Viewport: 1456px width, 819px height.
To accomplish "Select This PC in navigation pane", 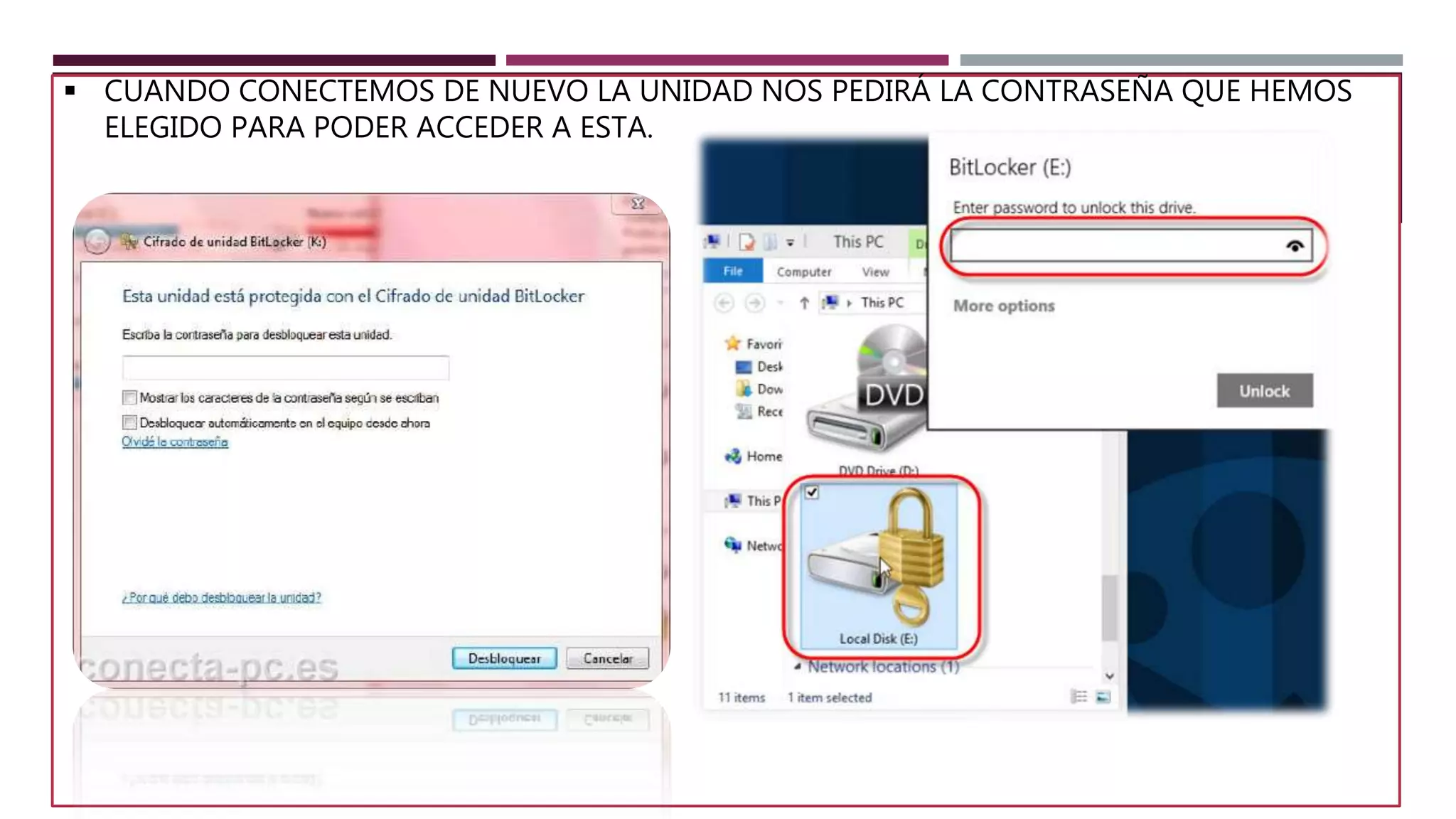I will point(754,500).
